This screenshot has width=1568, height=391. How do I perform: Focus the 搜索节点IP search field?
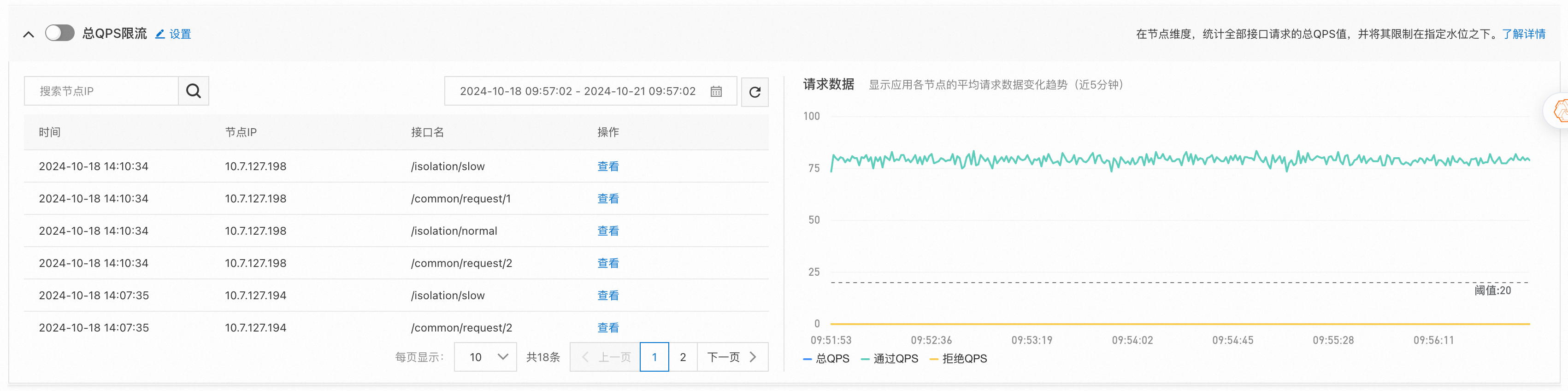(x=101, y=91)
